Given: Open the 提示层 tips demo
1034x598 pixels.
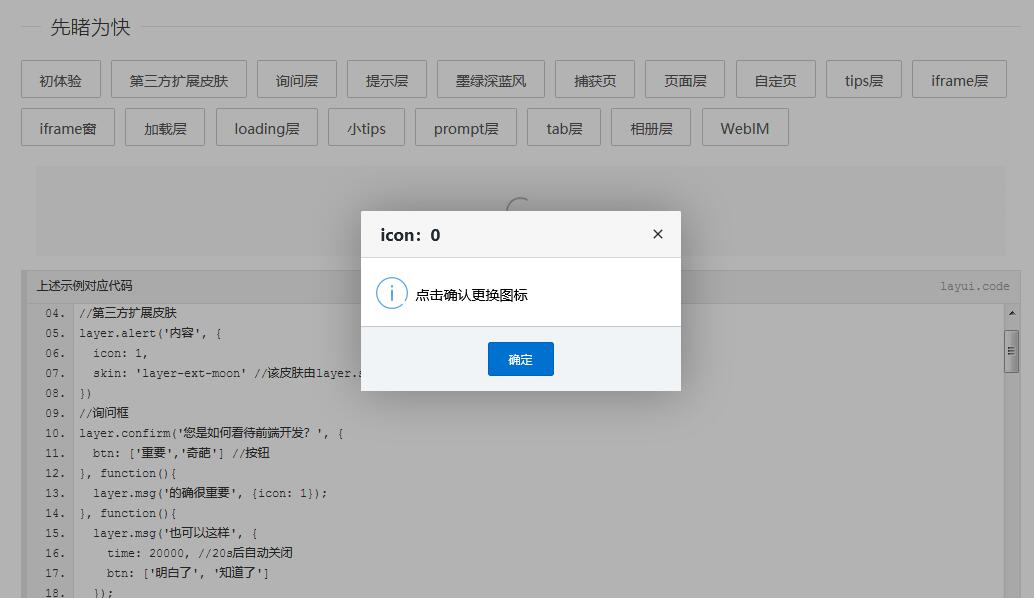Looking at the screenshot, I should (x=386, y=78).
